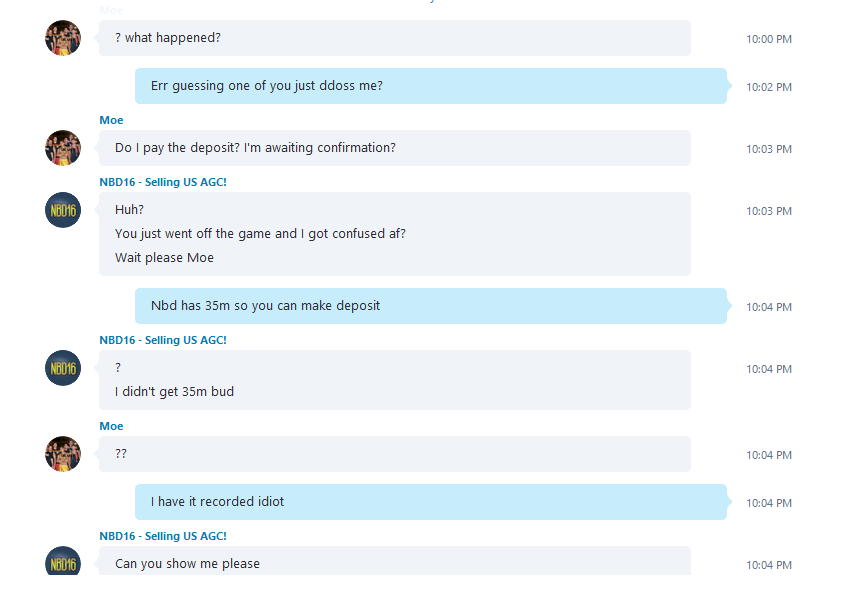Open Moe's name link above deposit question
Image resolution: width=860 pixels, height=605 pixels.
click(111, 120)
